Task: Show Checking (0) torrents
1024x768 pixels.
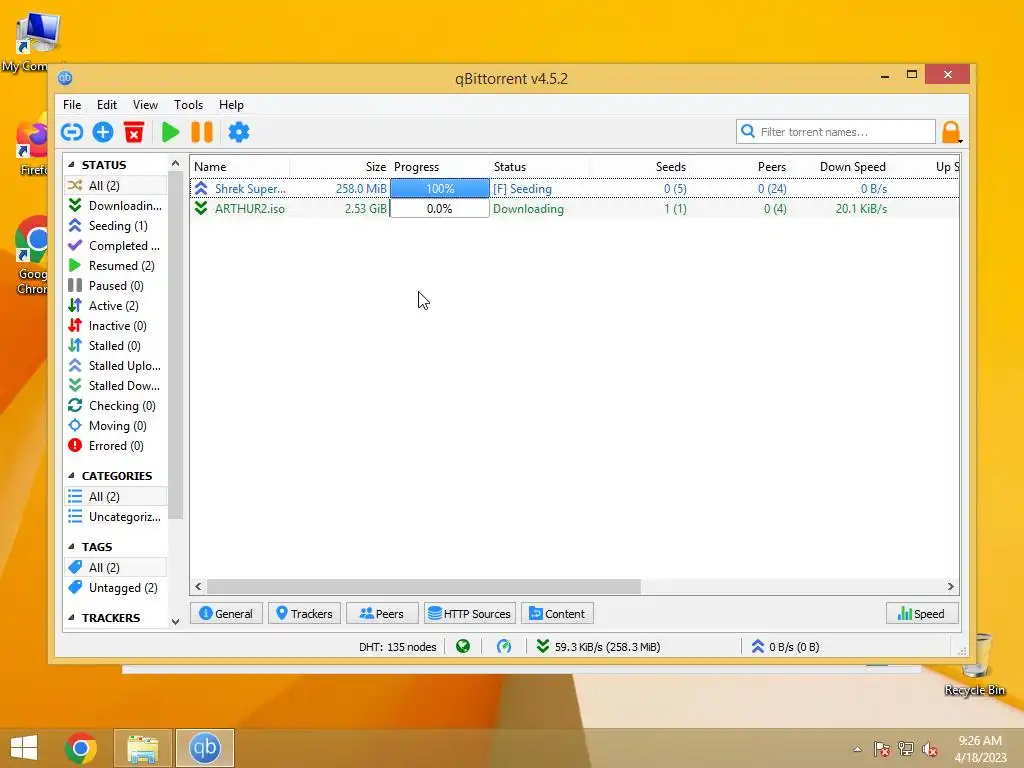Action: [115, 406]
